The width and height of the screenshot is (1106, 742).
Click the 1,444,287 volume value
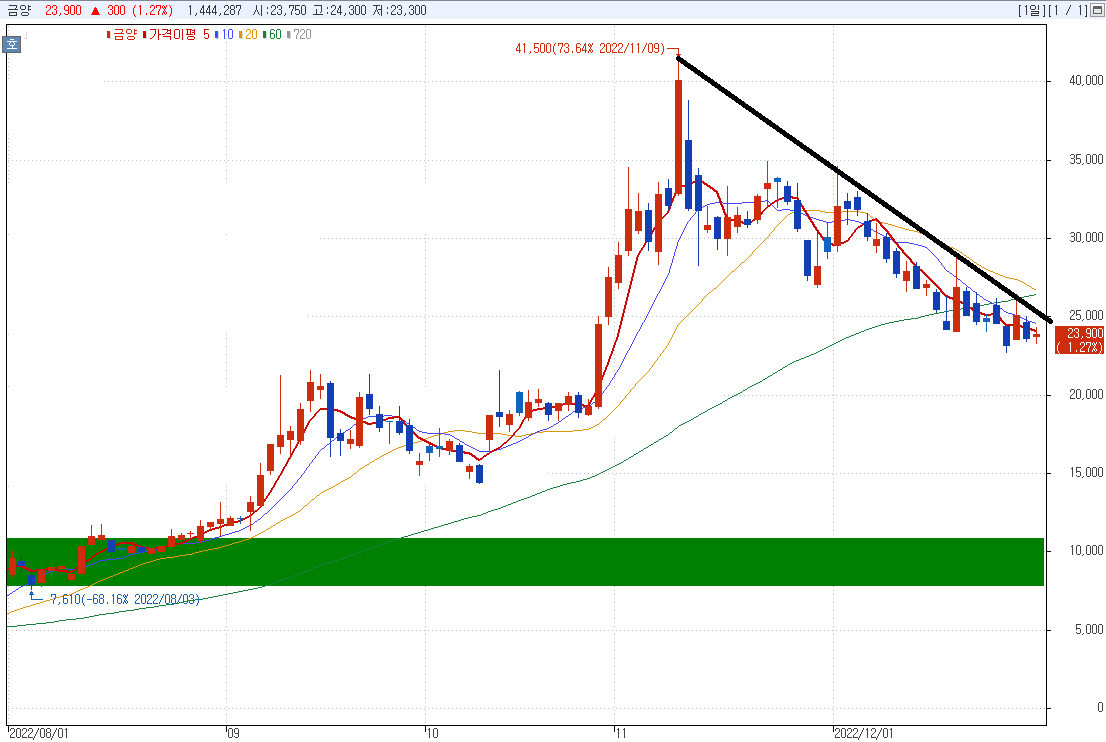(214, 11)
